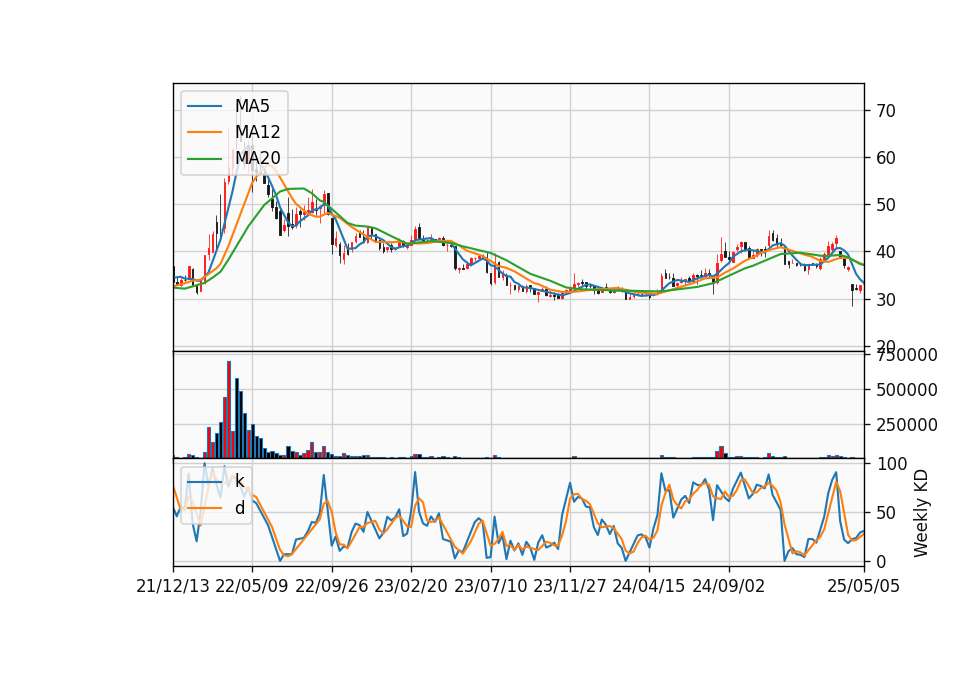Click the small volume spike near 24/09/02

pos(722,452)
